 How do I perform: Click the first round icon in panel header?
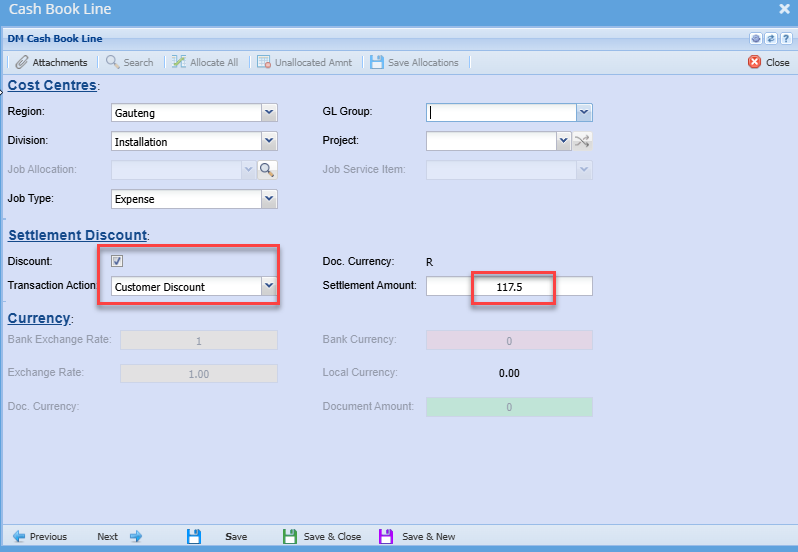pyautogui.click(x=756, y=39)
